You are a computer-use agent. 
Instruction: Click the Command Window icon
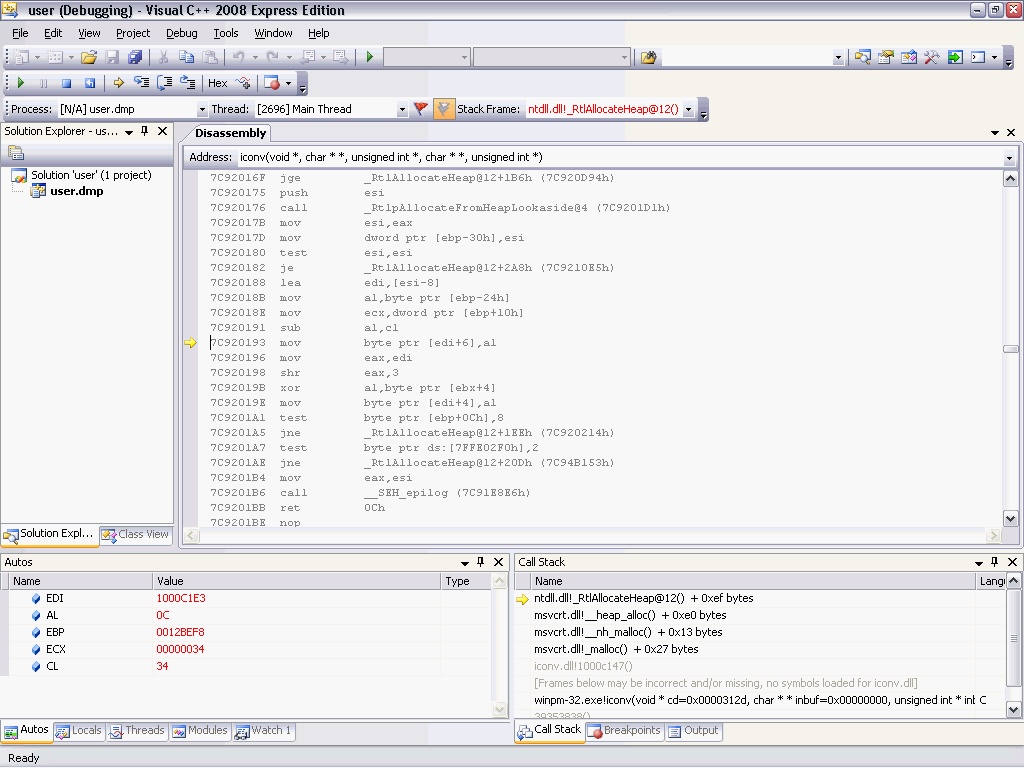(x=978, y=57)
